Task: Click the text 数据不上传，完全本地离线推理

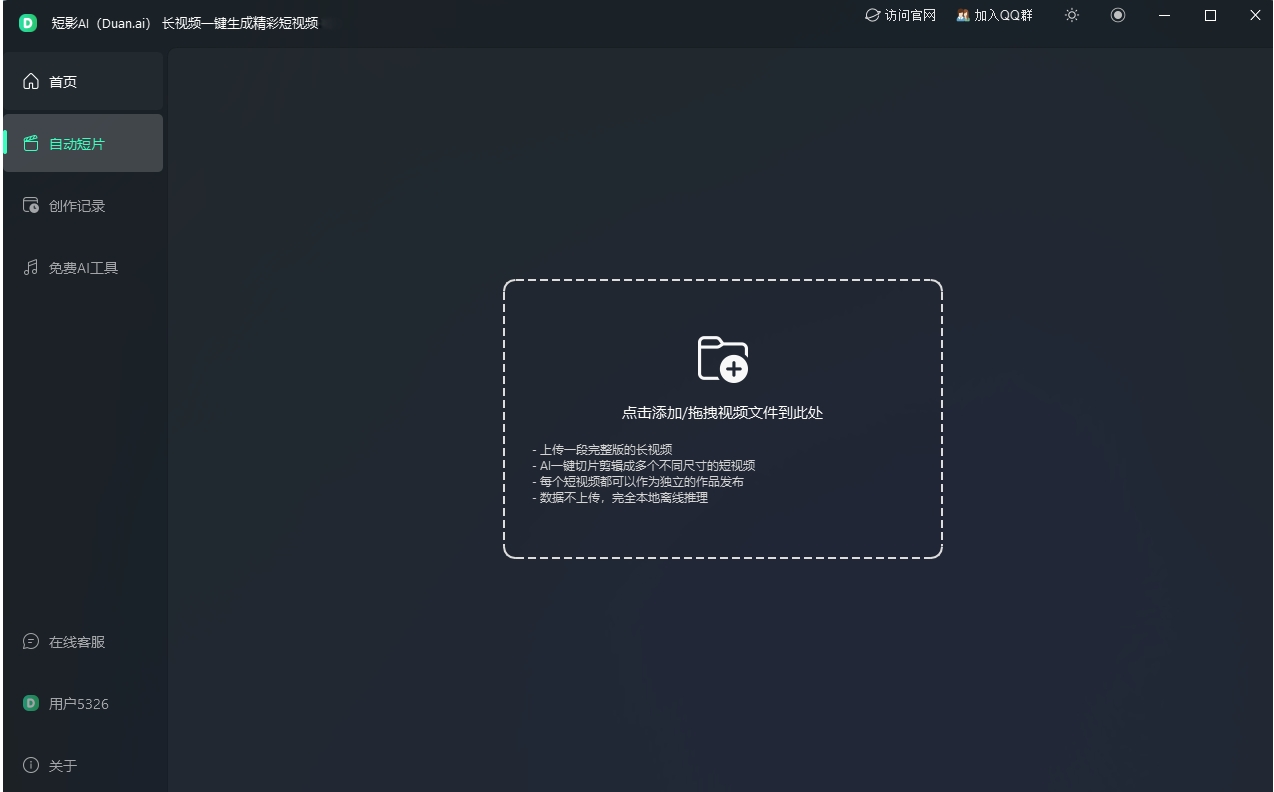Action: click(x=624, y=497)
